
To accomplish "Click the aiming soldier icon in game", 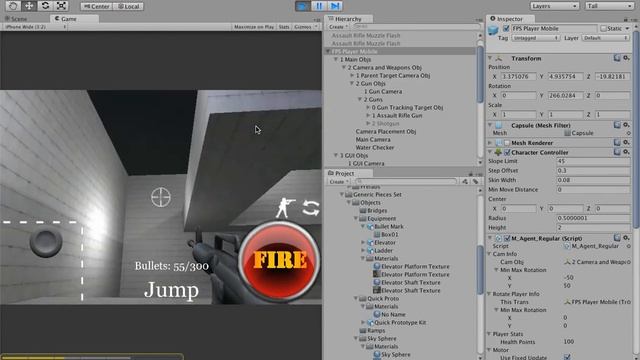I will [285, 208].
